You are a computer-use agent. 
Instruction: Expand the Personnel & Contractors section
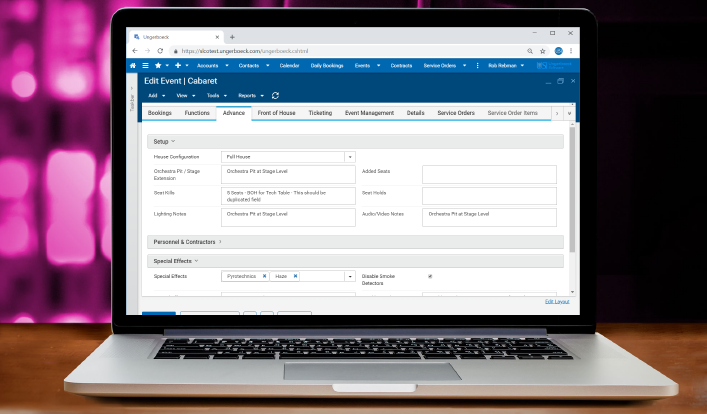[186, 241]
